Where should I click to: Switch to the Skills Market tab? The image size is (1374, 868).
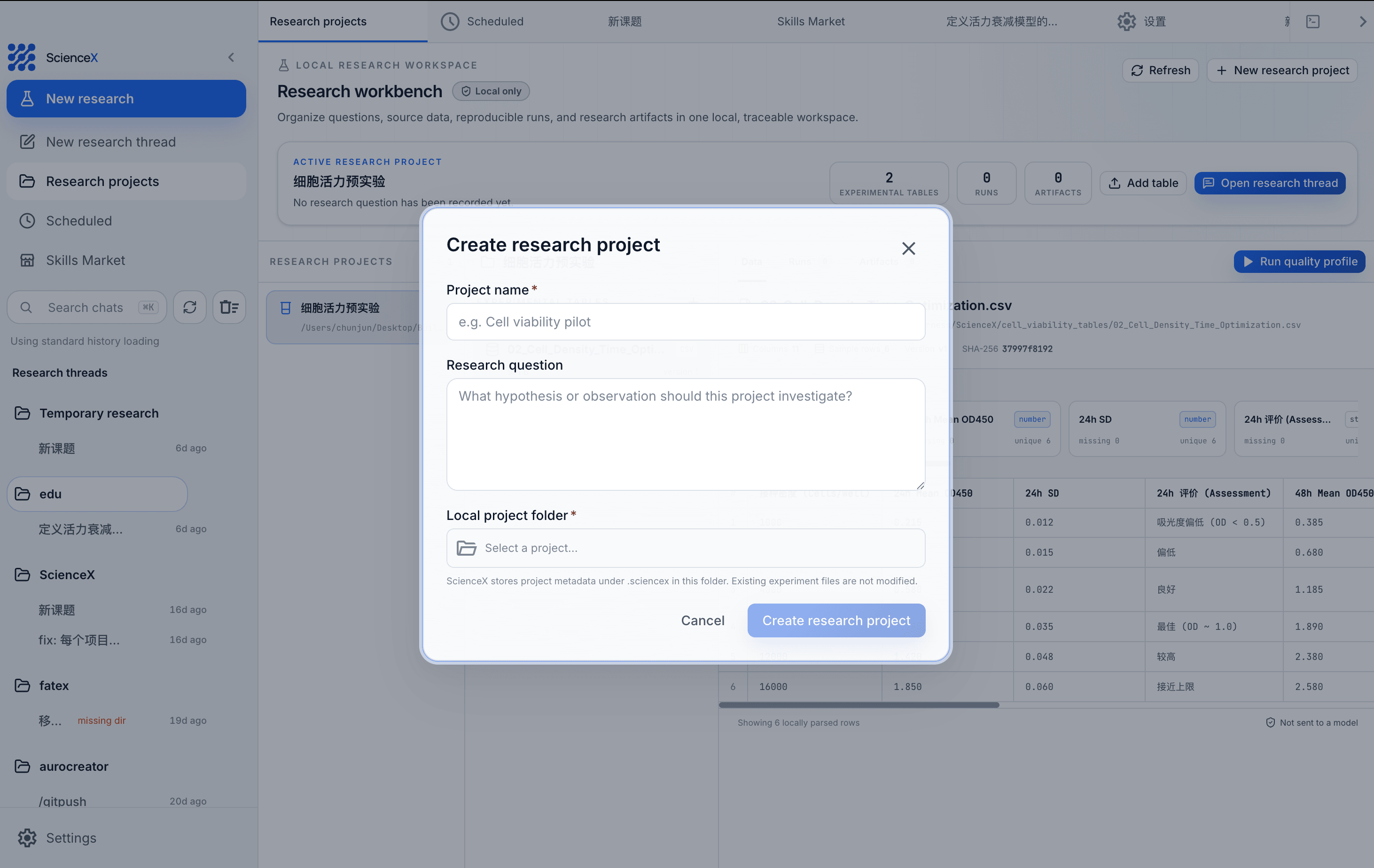[811, 21]
